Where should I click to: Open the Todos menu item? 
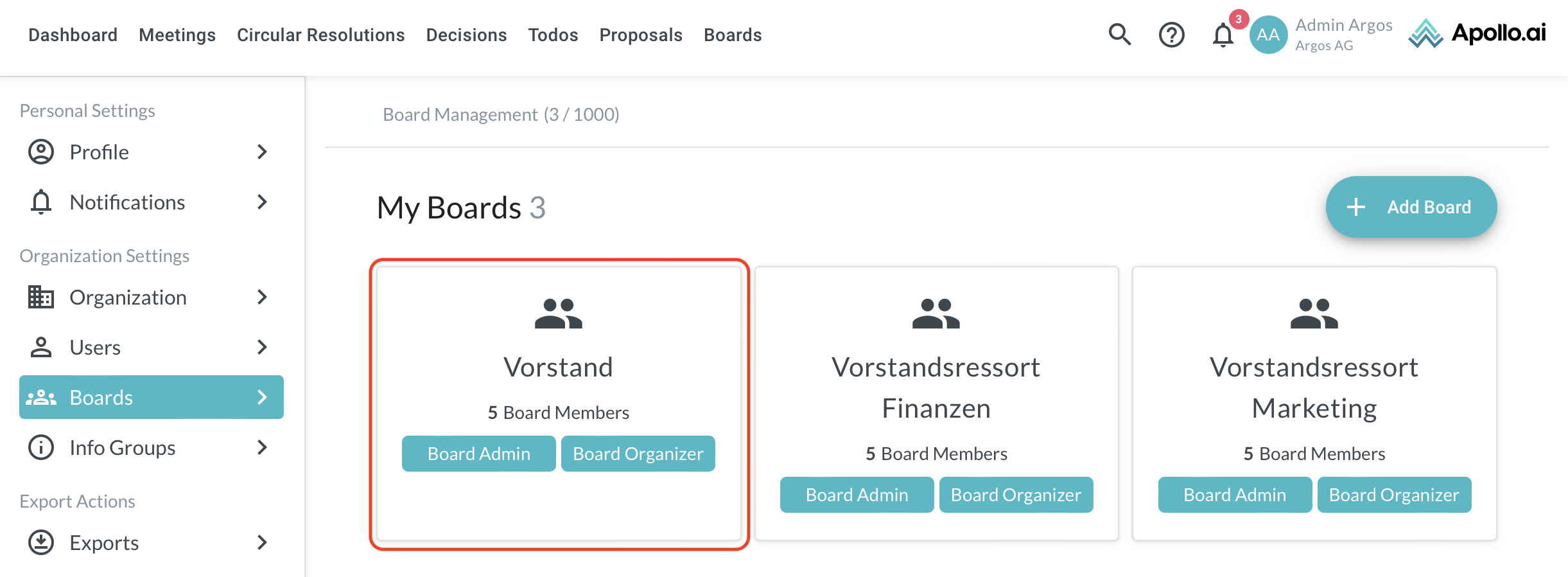[553, 35]
